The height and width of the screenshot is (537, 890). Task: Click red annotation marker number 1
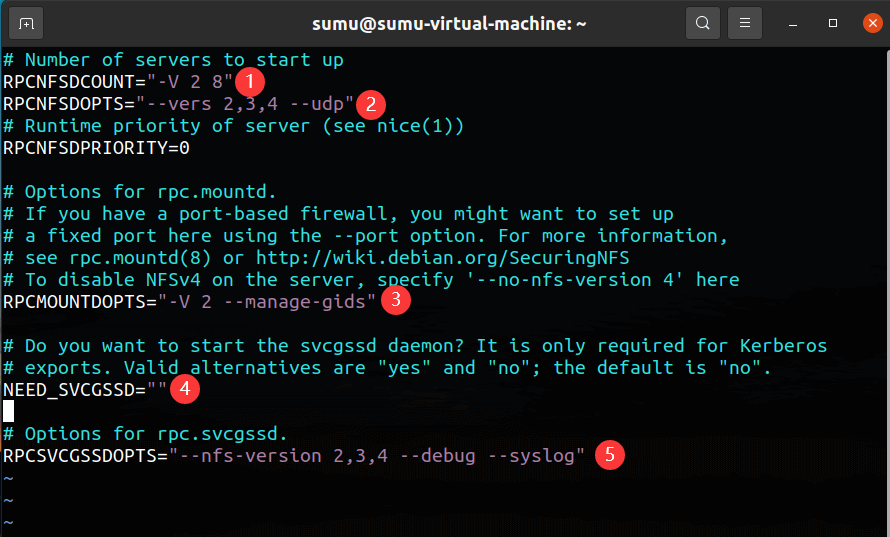250,81
